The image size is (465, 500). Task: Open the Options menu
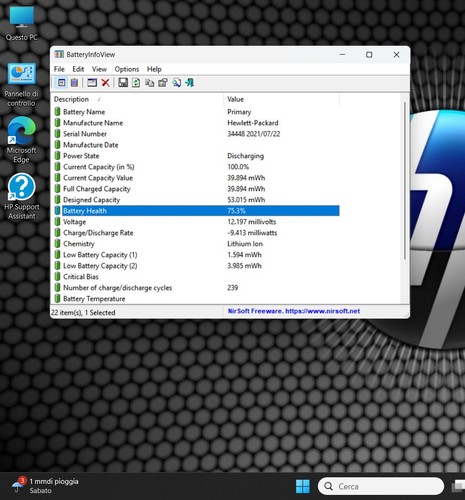127,69
